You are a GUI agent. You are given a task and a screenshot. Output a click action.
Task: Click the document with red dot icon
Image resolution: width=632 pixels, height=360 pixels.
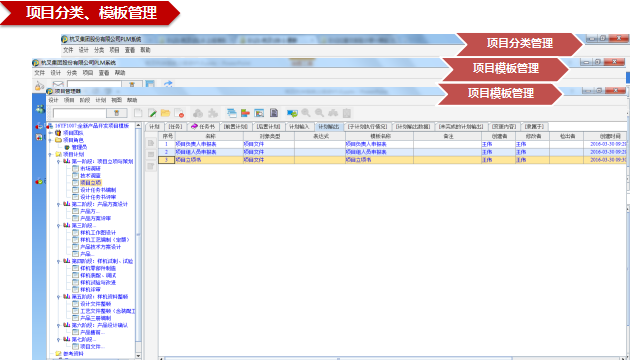pos(179,113)
